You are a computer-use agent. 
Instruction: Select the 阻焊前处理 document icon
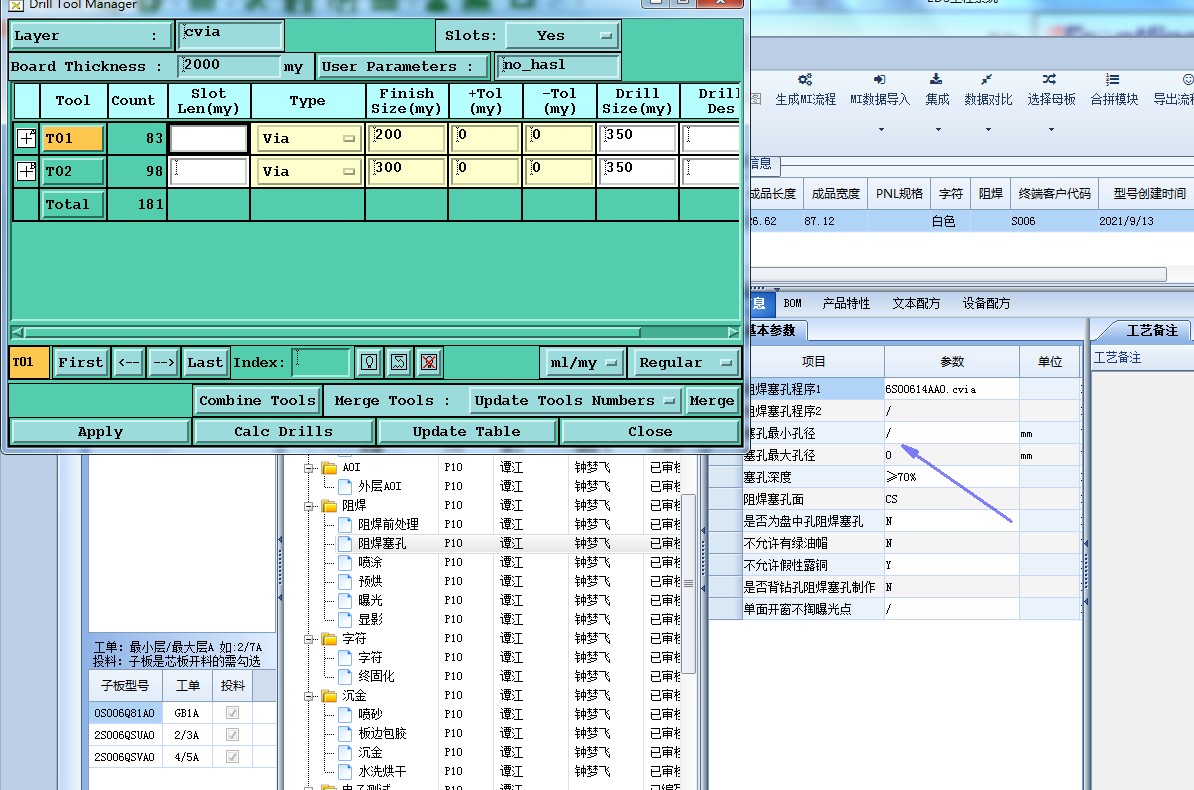345,524
